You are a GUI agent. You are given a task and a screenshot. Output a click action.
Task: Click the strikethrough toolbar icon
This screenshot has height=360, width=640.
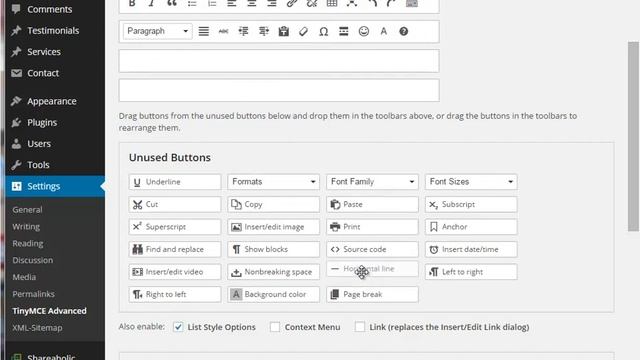(223, 31)
